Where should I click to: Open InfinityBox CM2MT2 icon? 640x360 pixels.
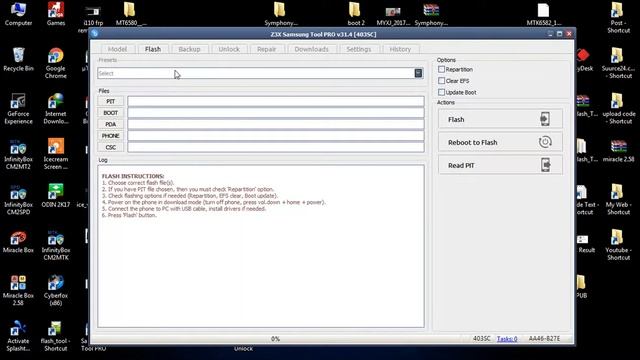tap(18, 154)
